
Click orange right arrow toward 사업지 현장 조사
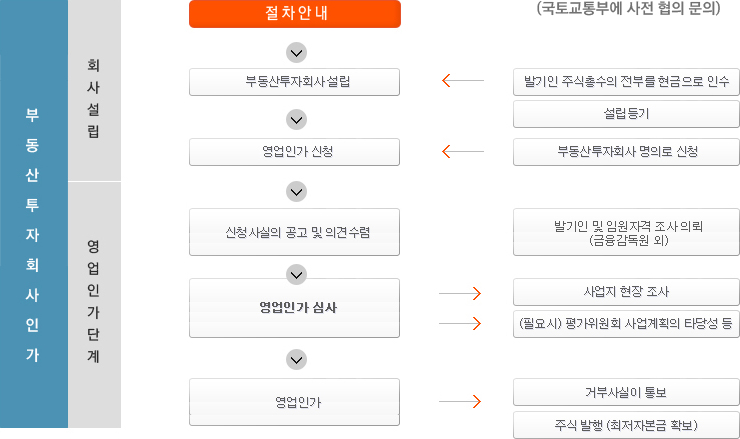click(x=460, y=293)
